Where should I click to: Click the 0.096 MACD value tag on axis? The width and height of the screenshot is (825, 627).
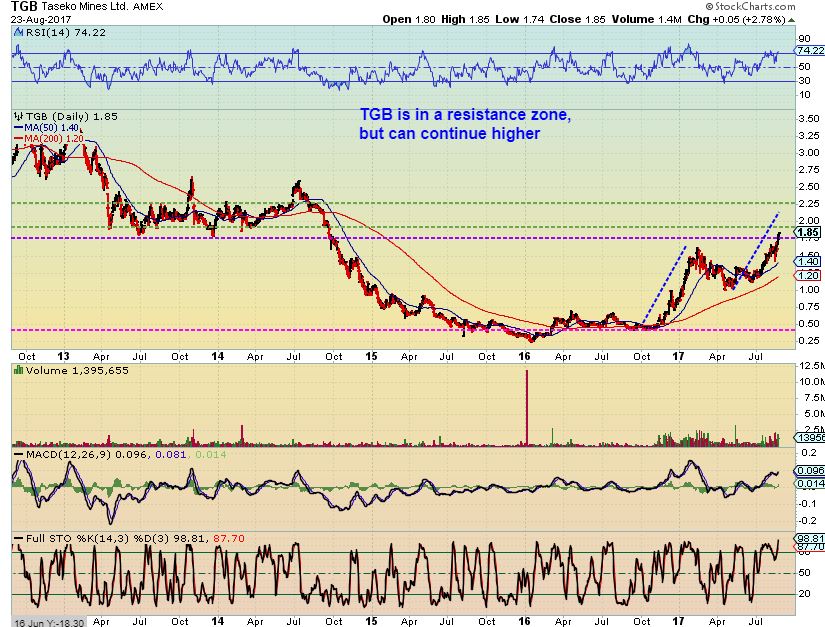coord(810,471)
